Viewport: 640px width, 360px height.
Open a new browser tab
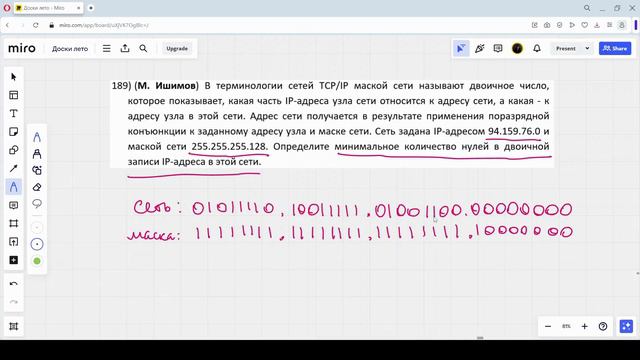click(91, 8)
